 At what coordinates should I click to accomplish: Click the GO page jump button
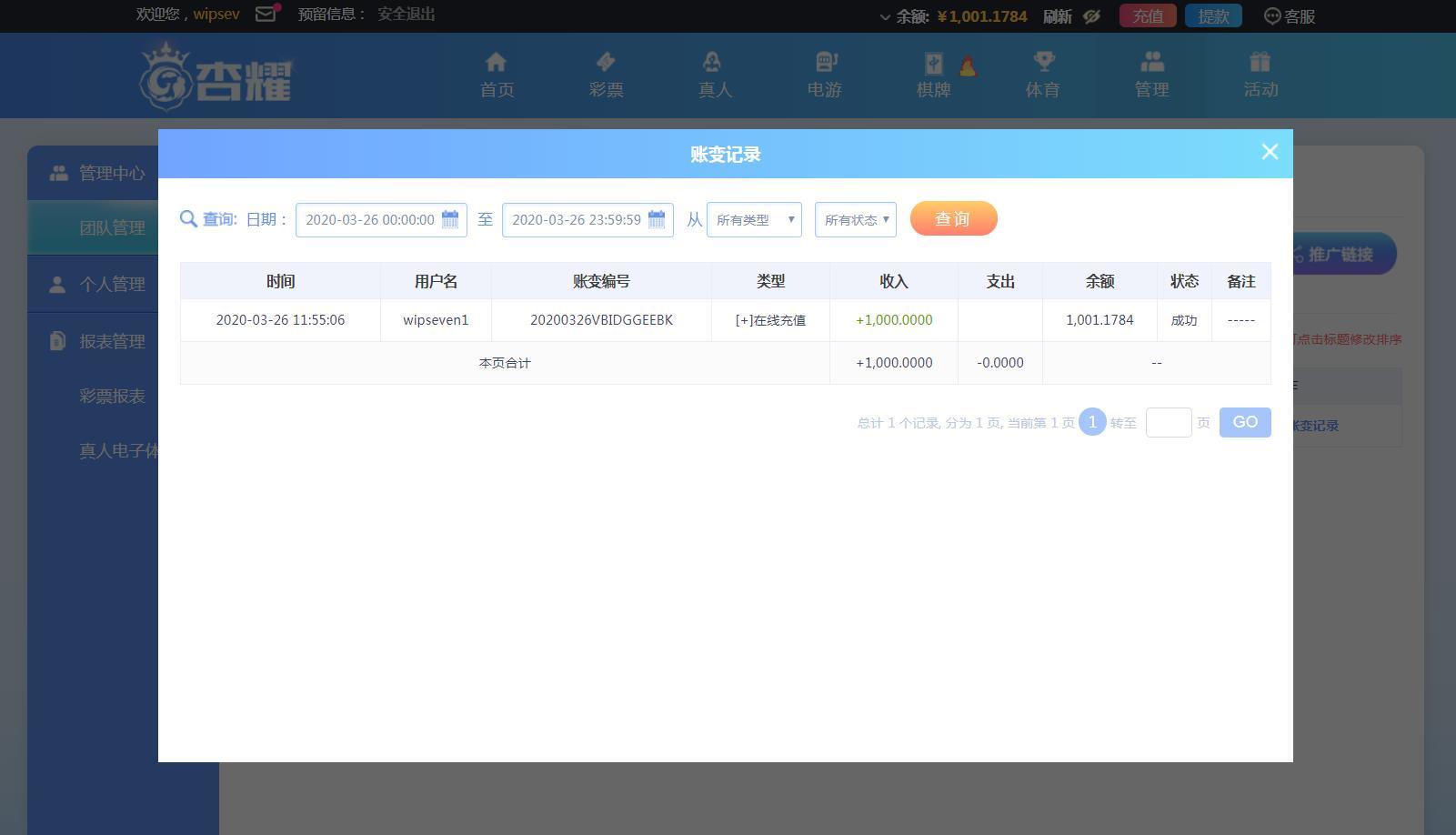coord(1244,422)
